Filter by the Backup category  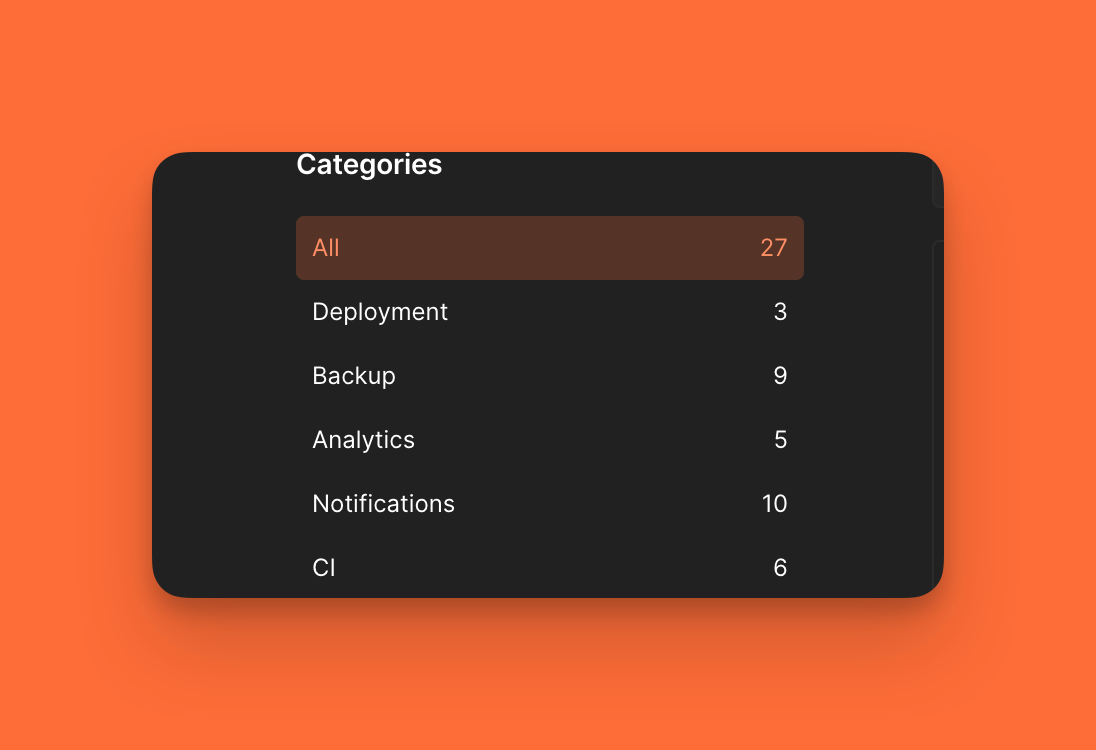[549, 376]
